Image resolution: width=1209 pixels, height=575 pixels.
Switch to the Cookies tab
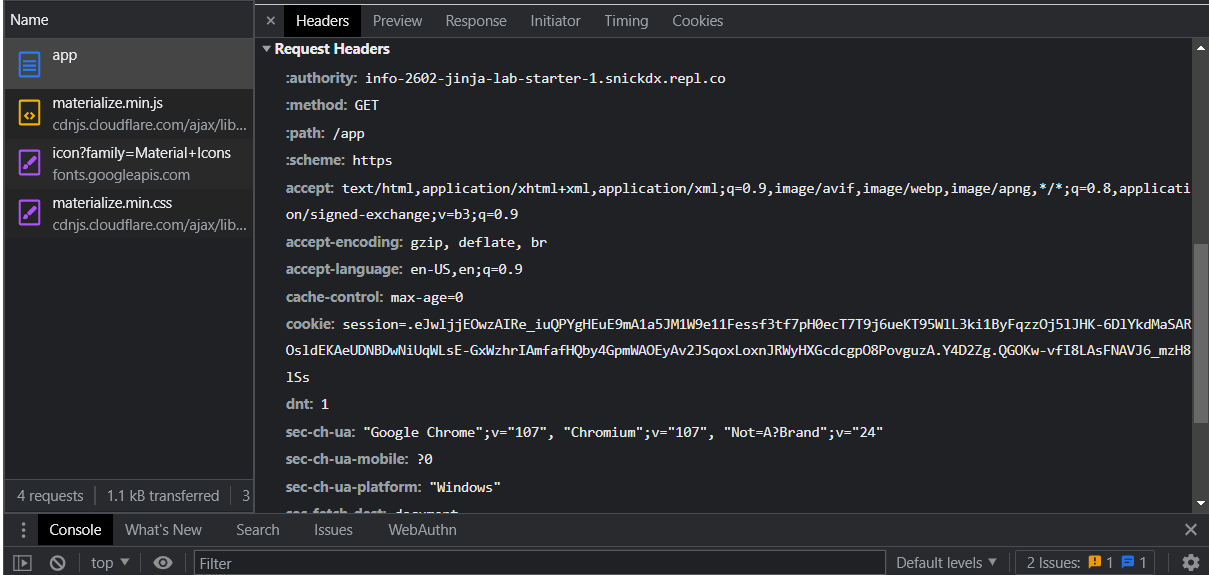click(x=697, y=21)
